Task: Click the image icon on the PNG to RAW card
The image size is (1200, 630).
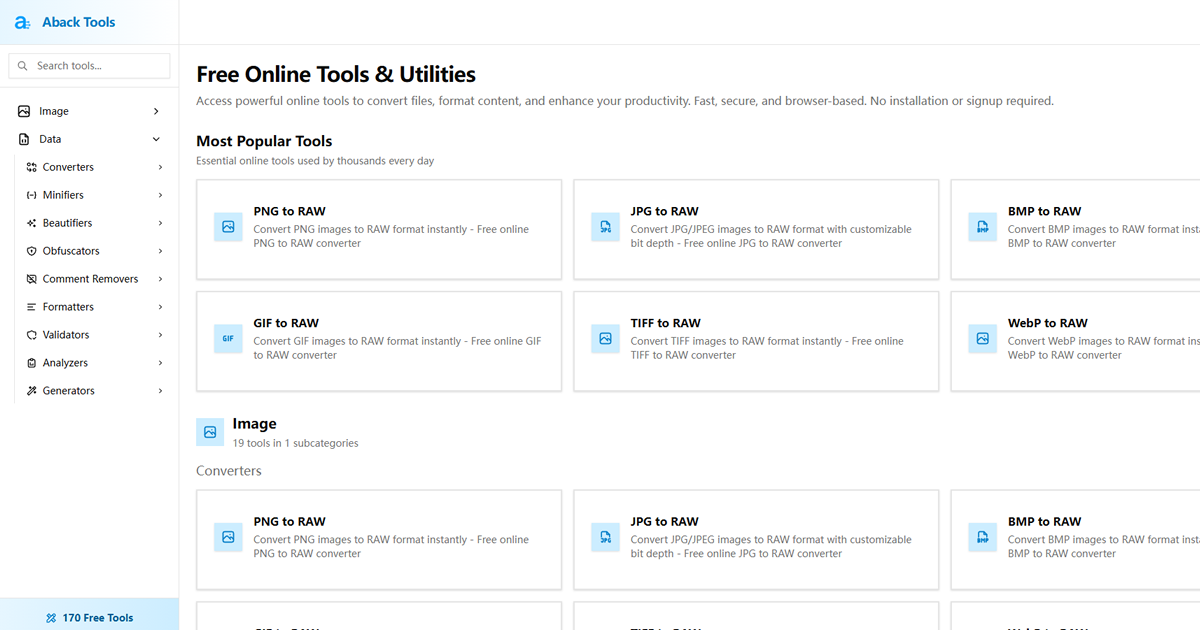Action: 228,227
